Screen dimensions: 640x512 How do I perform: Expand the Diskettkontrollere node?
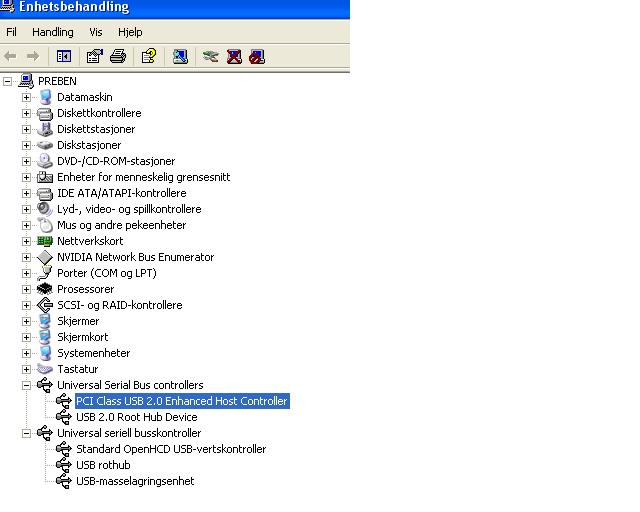click(x=27, y=113)
